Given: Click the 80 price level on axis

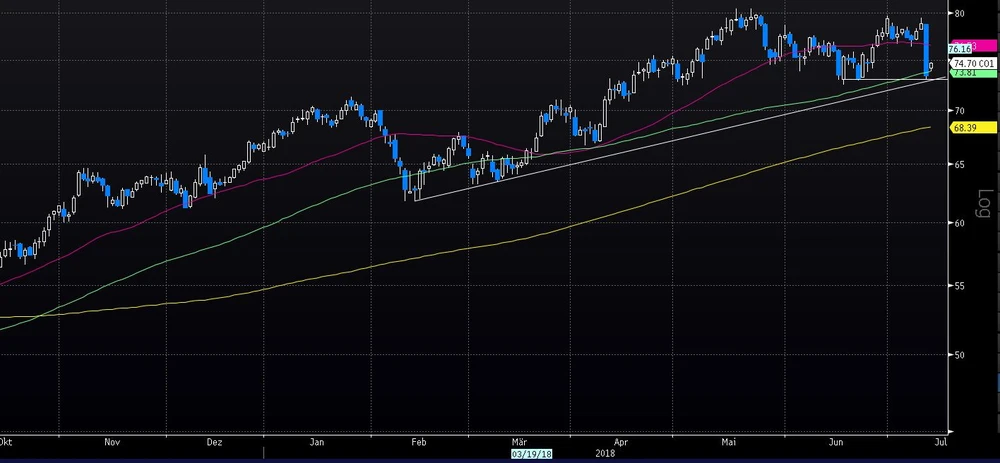Looking at the screenshot, I should coord(958,14).
